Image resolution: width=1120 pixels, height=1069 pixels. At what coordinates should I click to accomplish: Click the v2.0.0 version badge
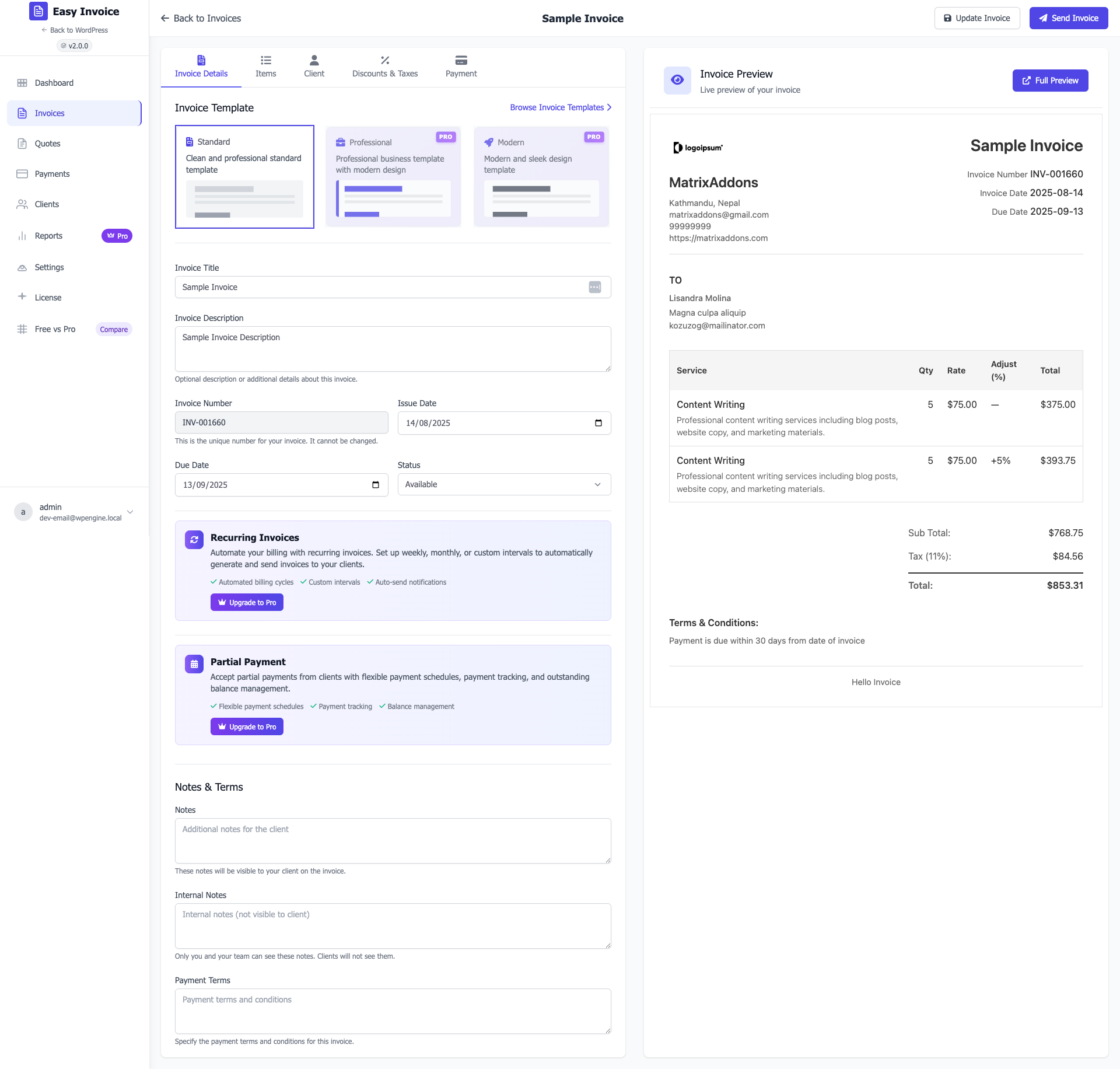75,46
